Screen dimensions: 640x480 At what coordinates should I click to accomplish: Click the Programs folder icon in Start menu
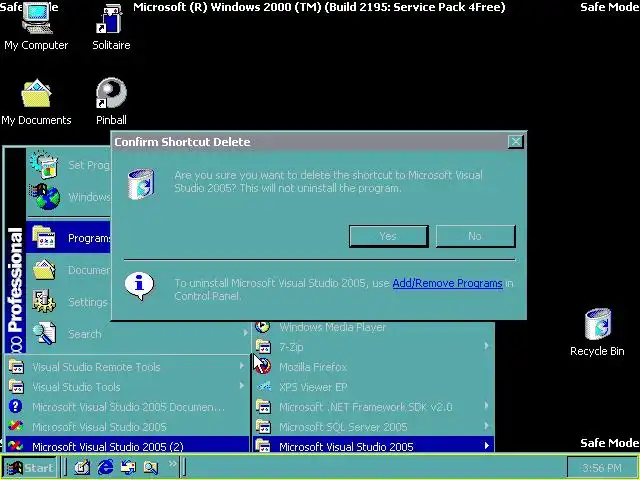tap(44, 237)
